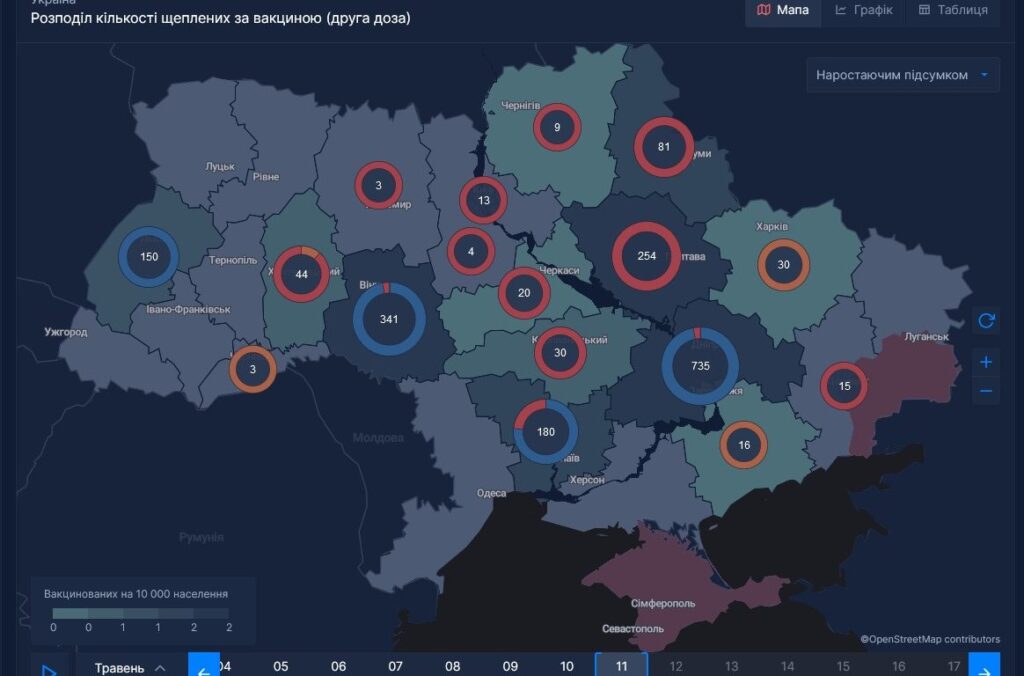Viewport: 1024px width, 676px height.
Task: Click the map icon inside the Мапа tab
Action: 765,12
